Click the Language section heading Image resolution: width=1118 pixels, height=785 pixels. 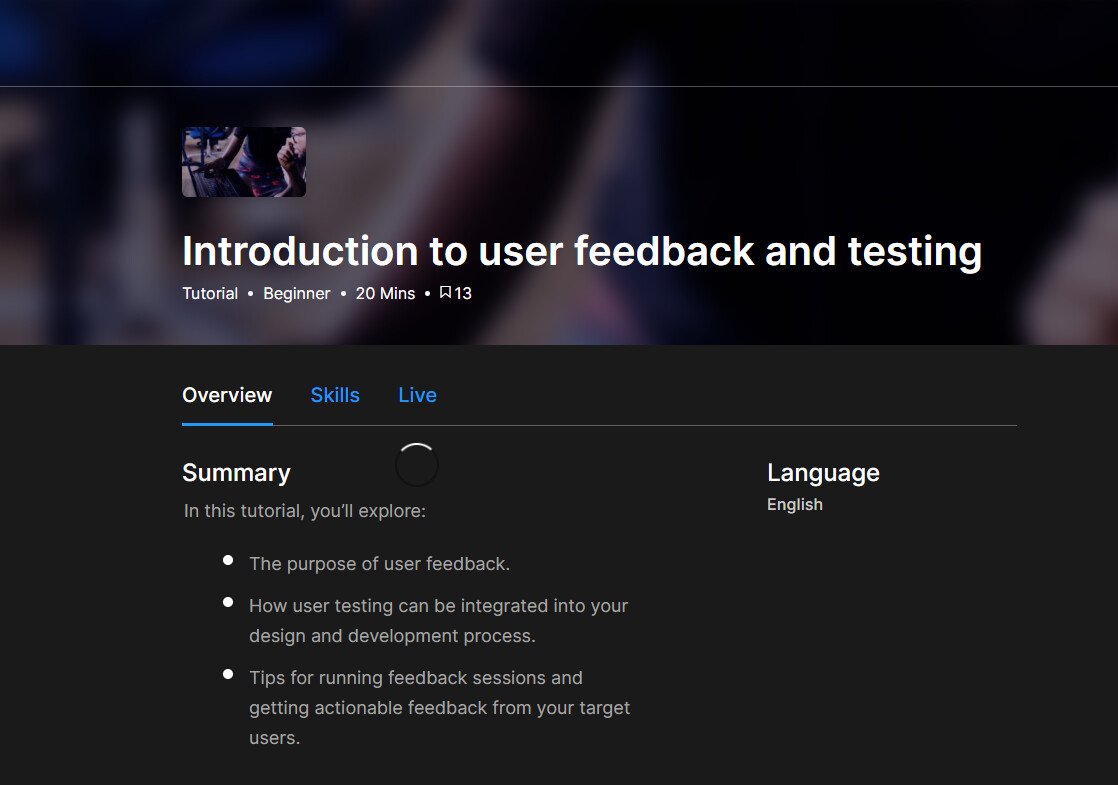[x=823, y=473]
